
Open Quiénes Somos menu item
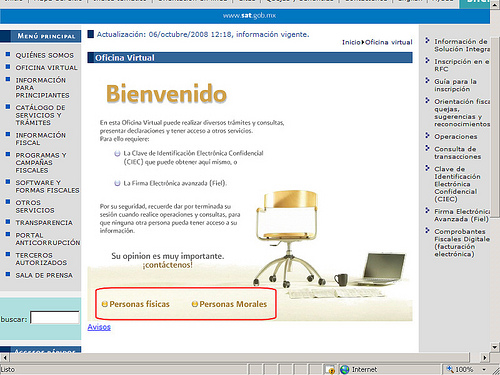pyautogui.click(x=44, y=55)
